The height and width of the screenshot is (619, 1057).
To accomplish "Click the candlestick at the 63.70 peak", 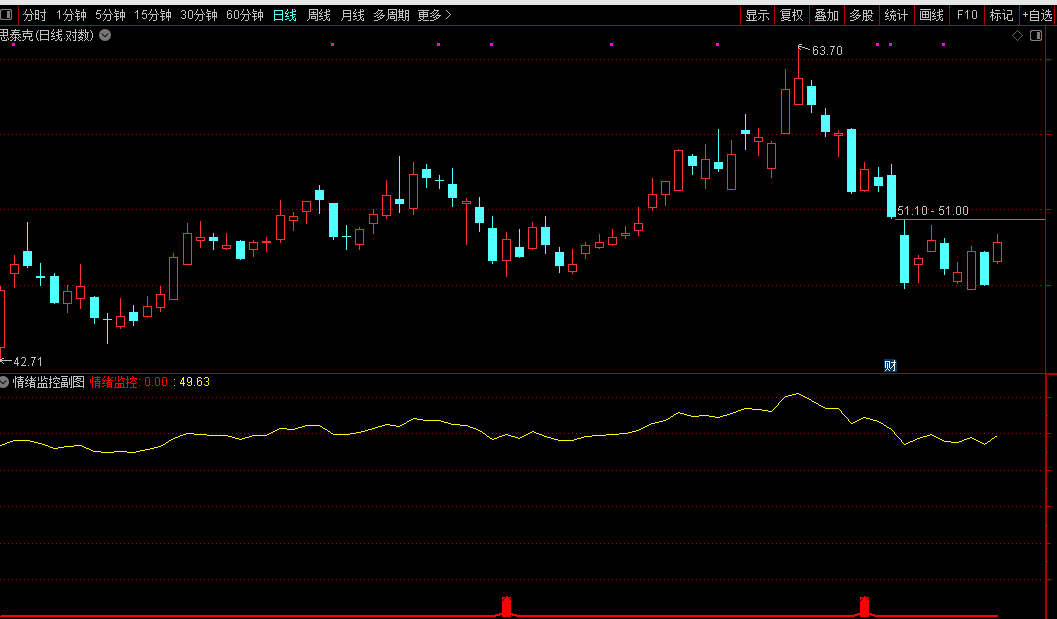I will click(798, 91).
